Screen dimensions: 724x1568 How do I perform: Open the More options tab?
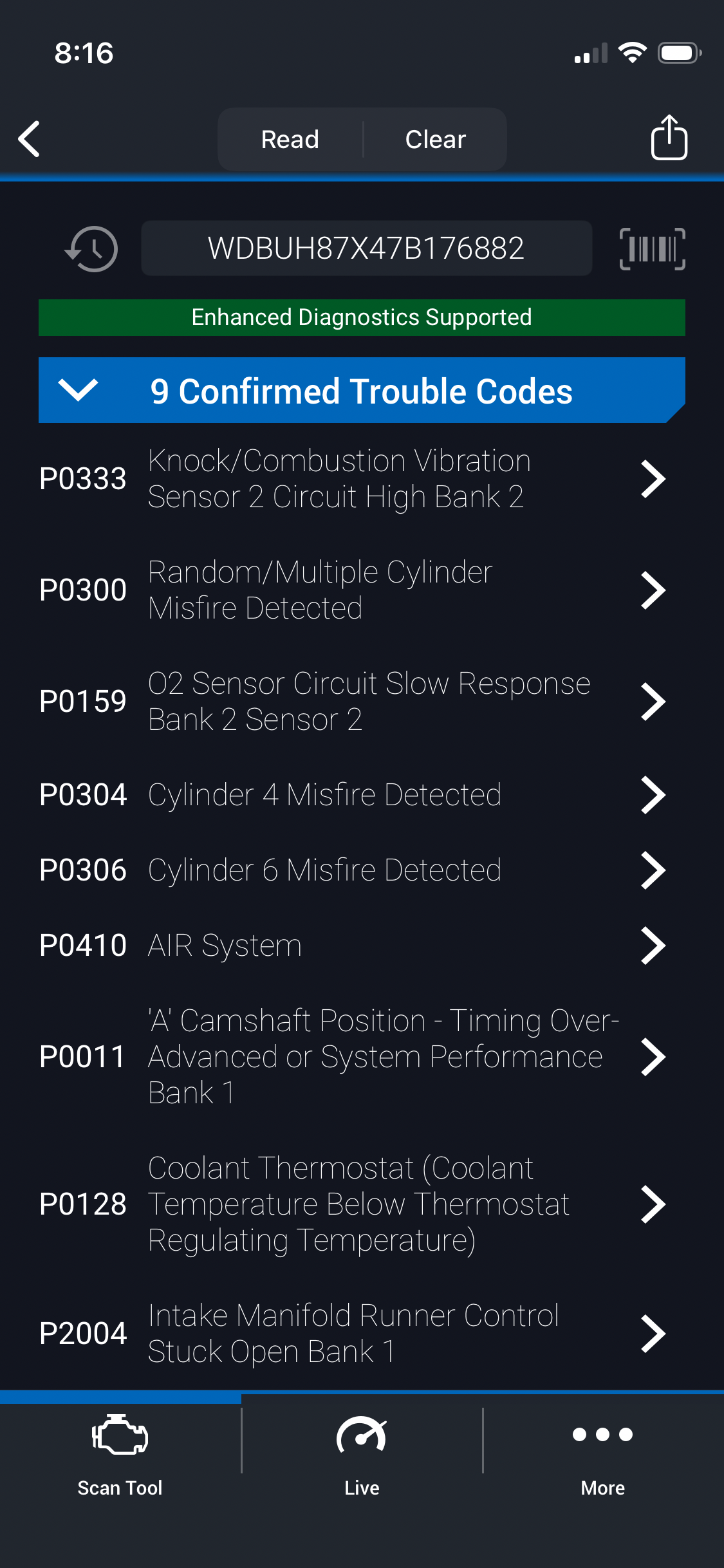pyautogui.click(x=602, y=1452)
